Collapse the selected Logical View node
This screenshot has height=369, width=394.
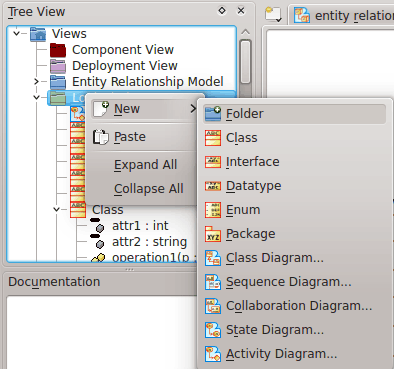pos(36,98)
